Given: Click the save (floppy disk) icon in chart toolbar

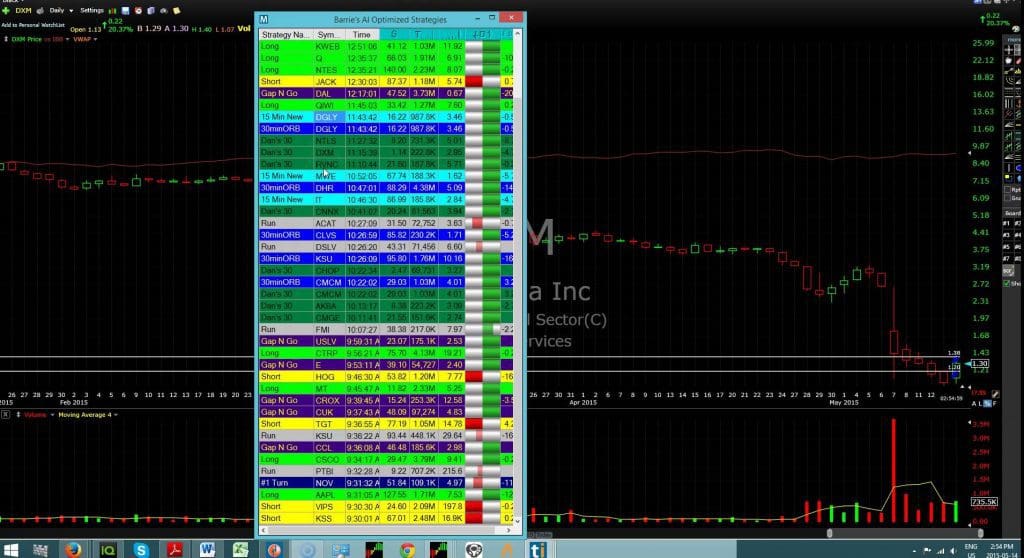Looking at the screenshot, I should [125, 11].
